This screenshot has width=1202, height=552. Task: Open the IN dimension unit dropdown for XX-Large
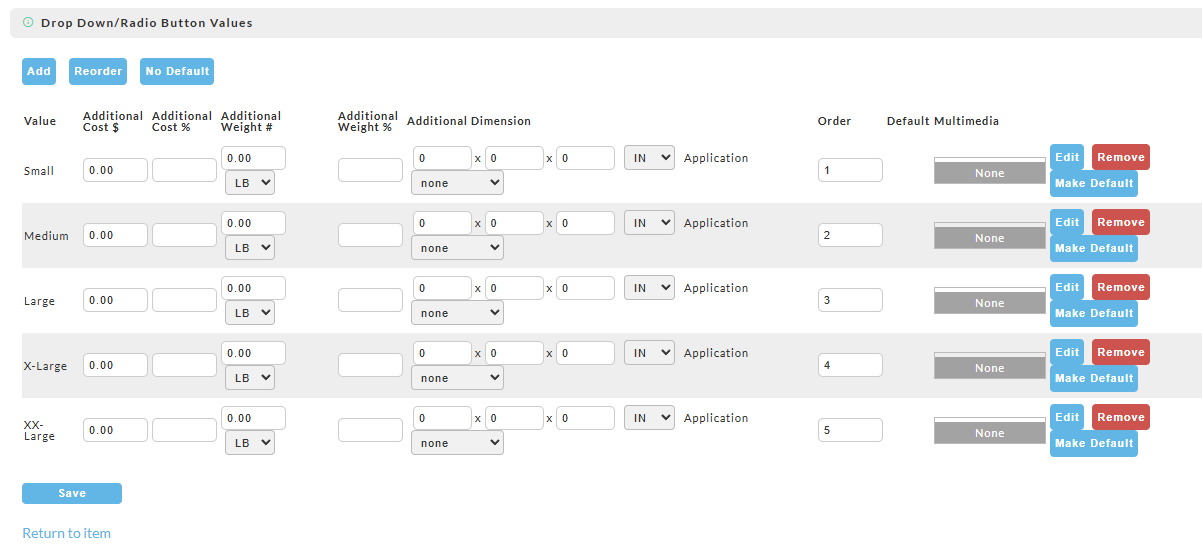[649, 418]
